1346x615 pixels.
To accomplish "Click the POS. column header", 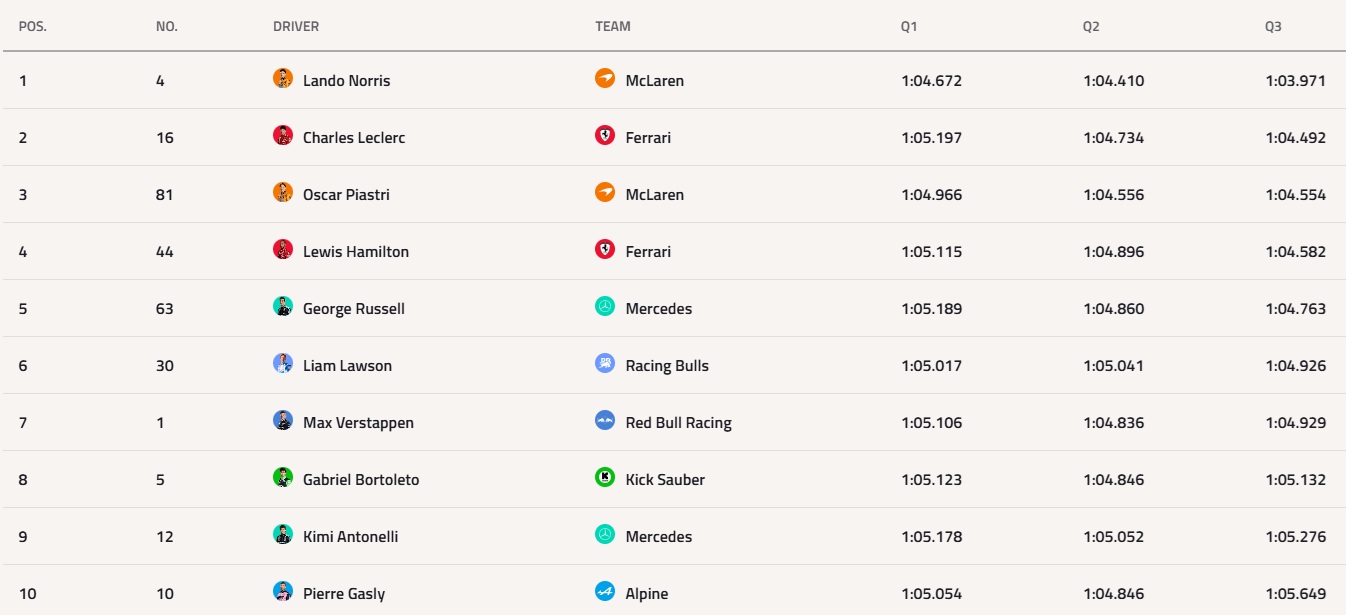I will [x=33, y=27].
